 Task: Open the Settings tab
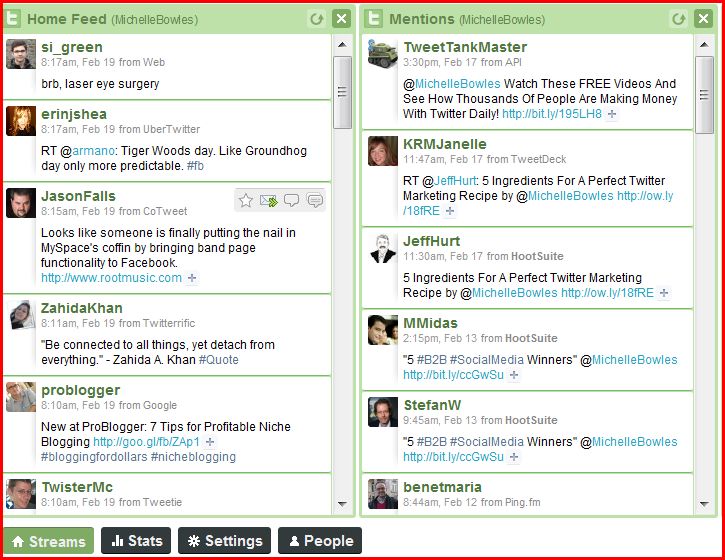click(x=224, y=541)
